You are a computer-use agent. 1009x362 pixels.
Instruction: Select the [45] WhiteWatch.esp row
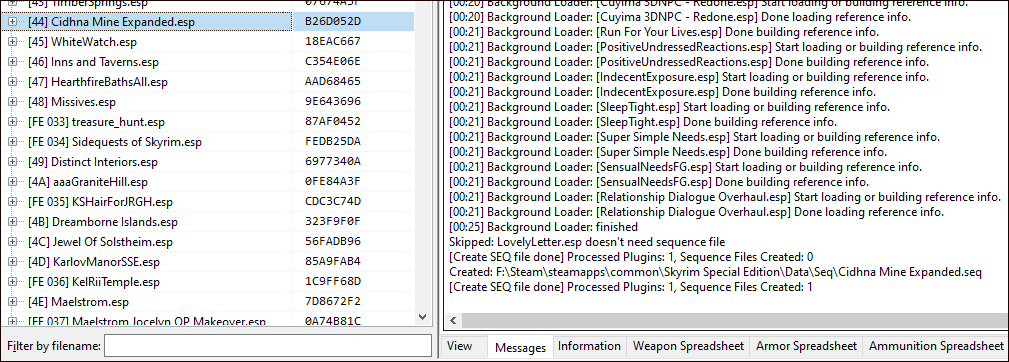[208, 42]
